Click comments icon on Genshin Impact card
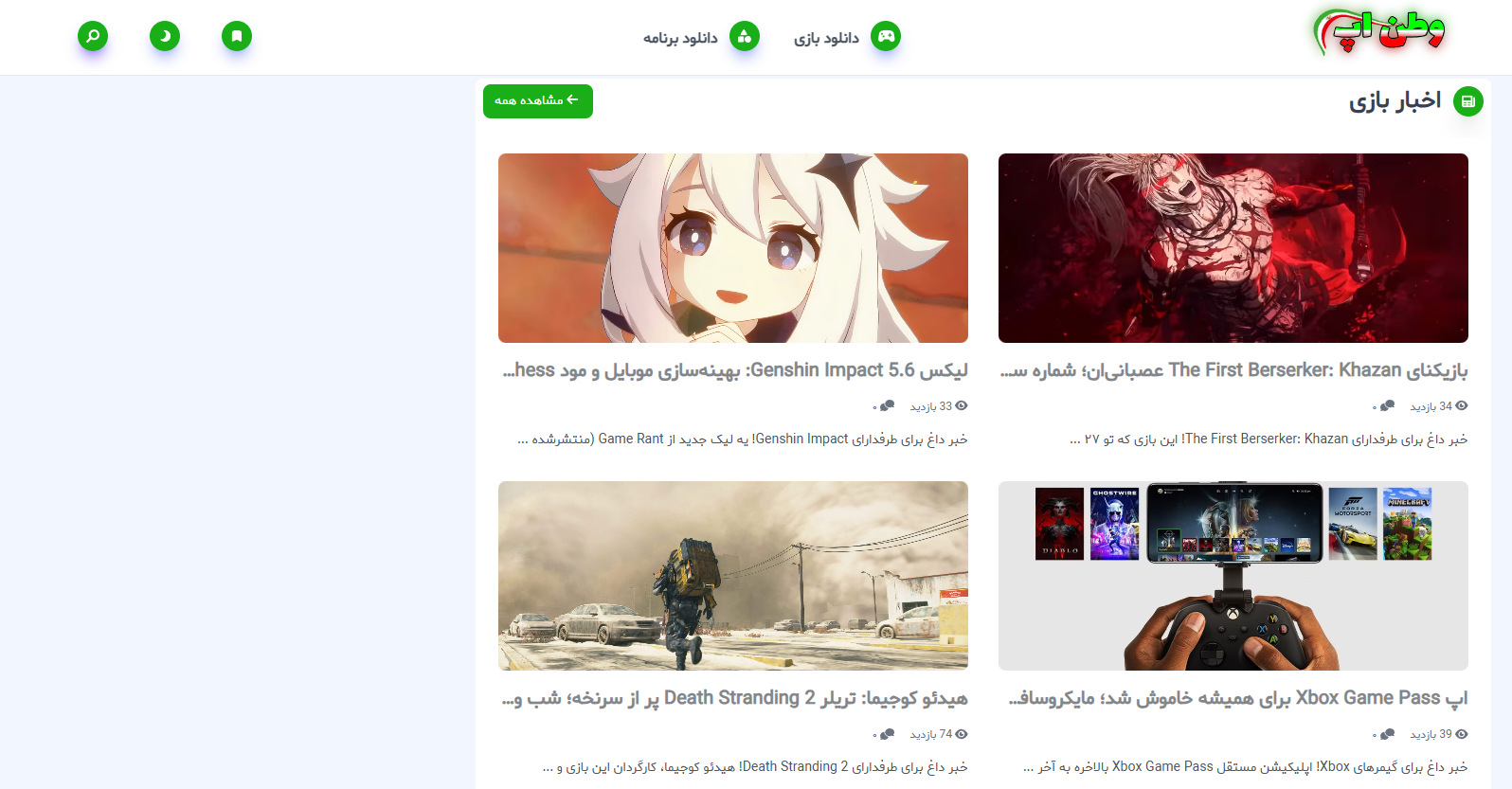Screen dimensions: 1512x789 tap(887, 405)
